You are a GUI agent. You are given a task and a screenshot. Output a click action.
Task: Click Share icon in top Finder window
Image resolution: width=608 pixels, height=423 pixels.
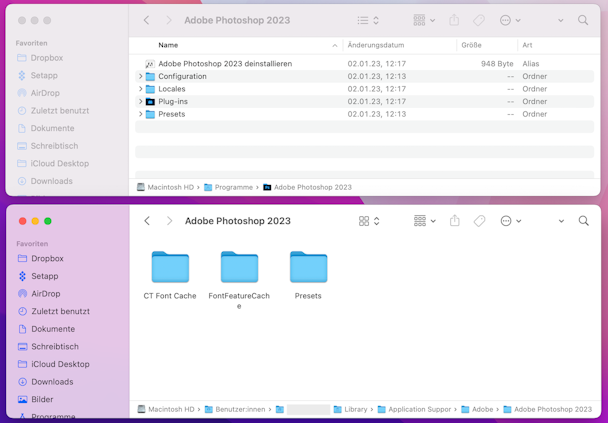pos(454,20)
